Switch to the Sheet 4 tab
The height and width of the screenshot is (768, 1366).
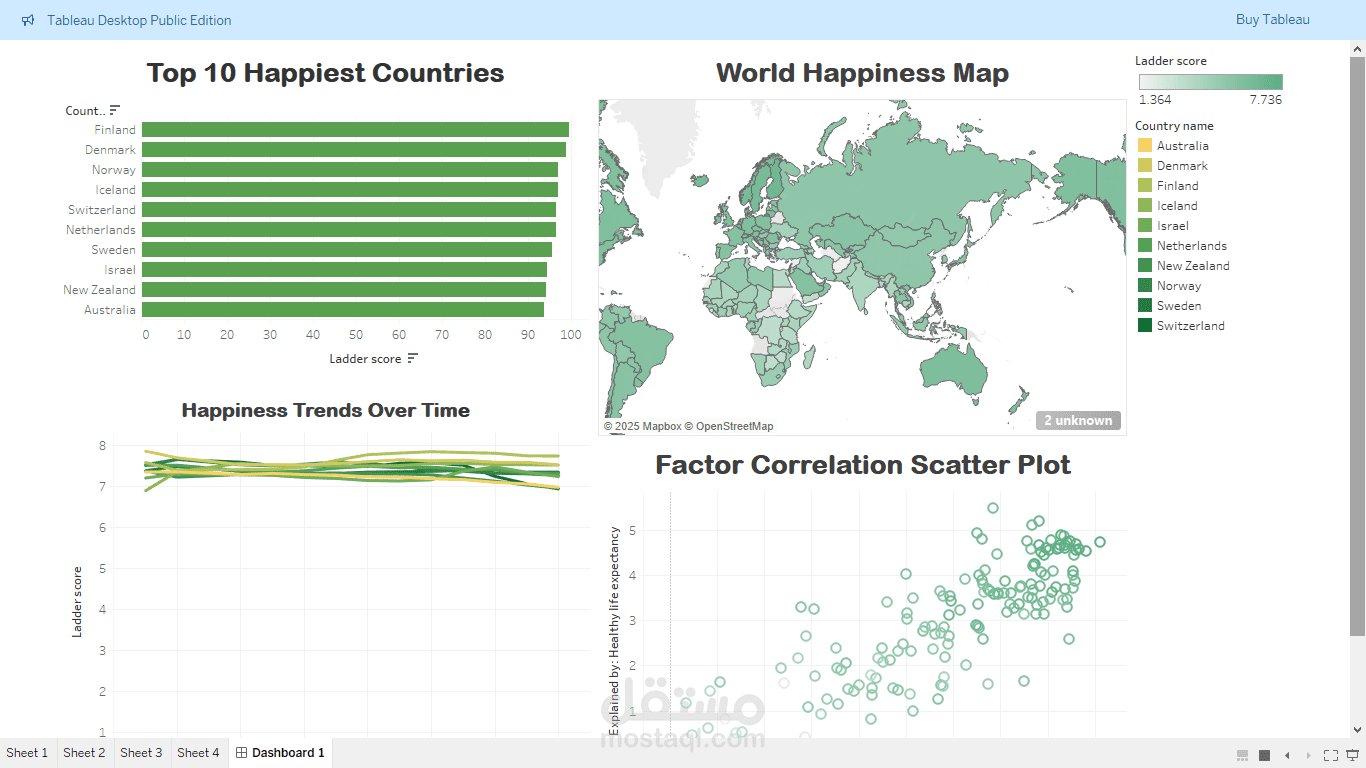[x=198, y=753]
